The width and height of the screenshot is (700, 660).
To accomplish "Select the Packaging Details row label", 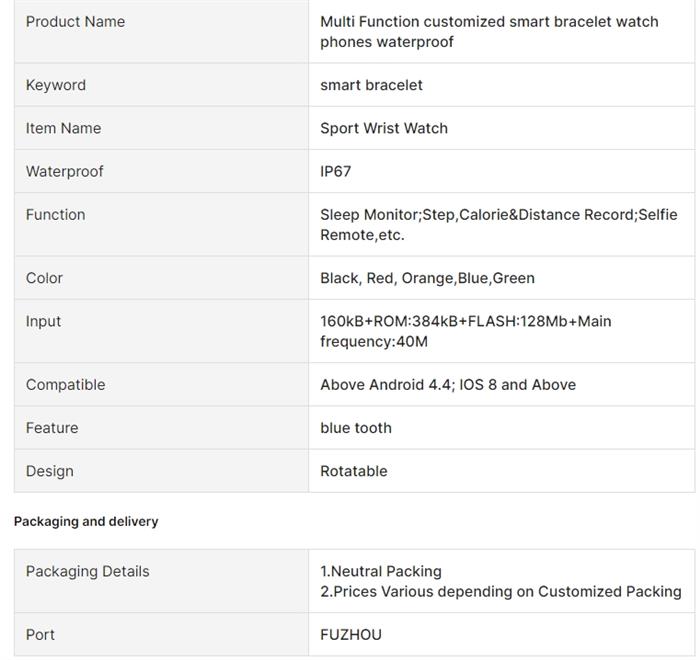I will point(88,572).
